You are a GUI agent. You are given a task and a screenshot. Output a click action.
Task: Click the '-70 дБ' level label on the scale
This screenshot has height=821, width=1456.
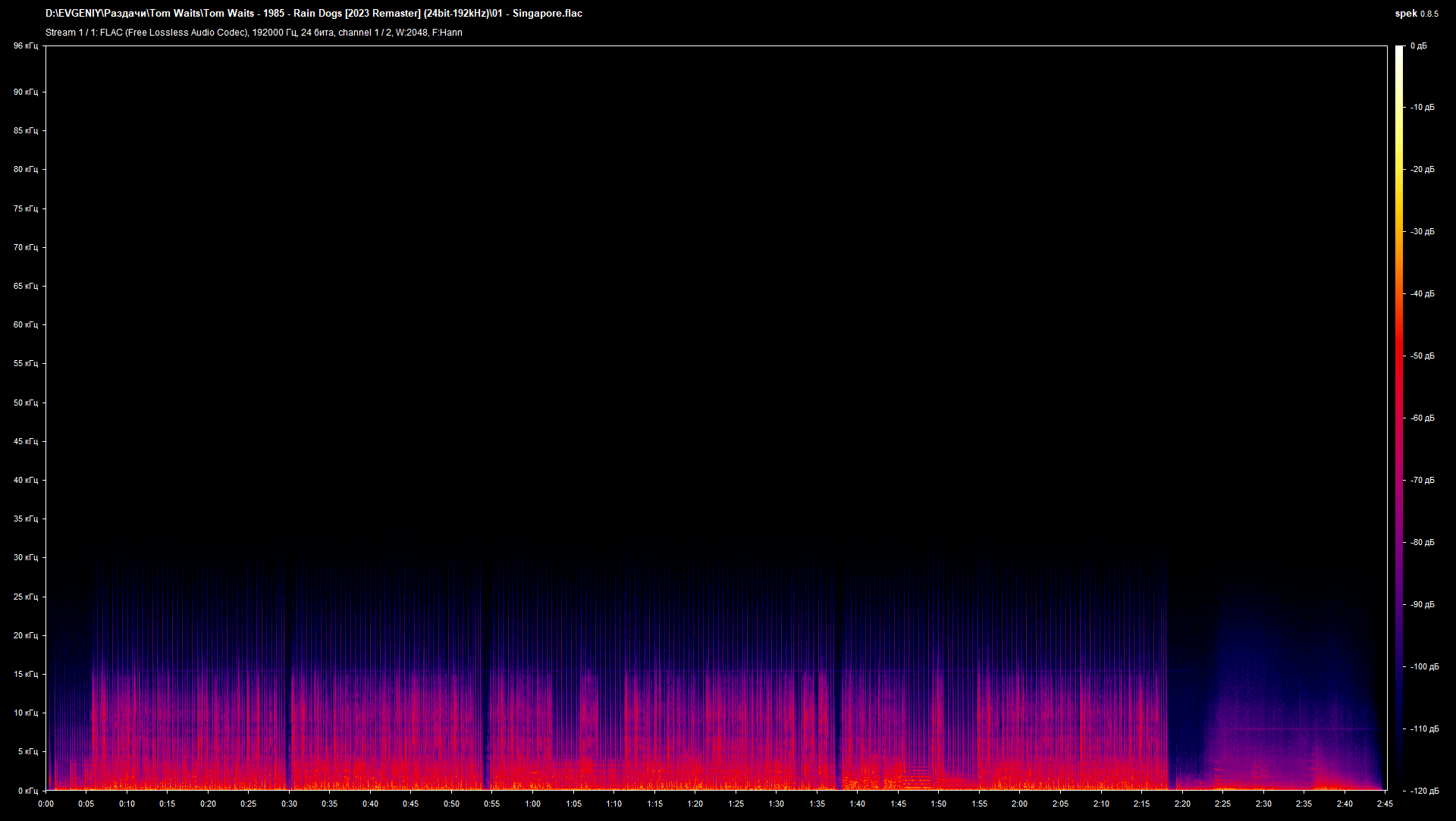pyautogui.click(x=1423, y=481)
